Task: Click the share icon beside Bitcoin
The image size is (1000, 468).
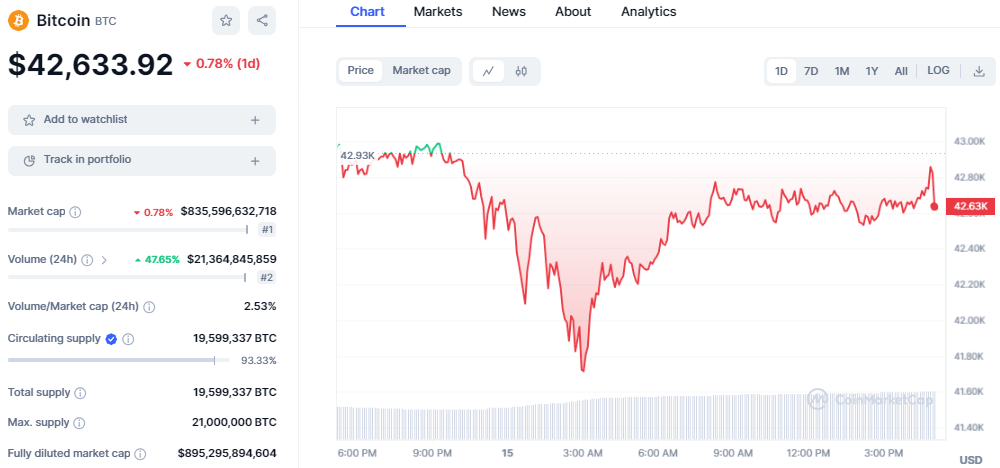Action: click(x=261, y=20)
